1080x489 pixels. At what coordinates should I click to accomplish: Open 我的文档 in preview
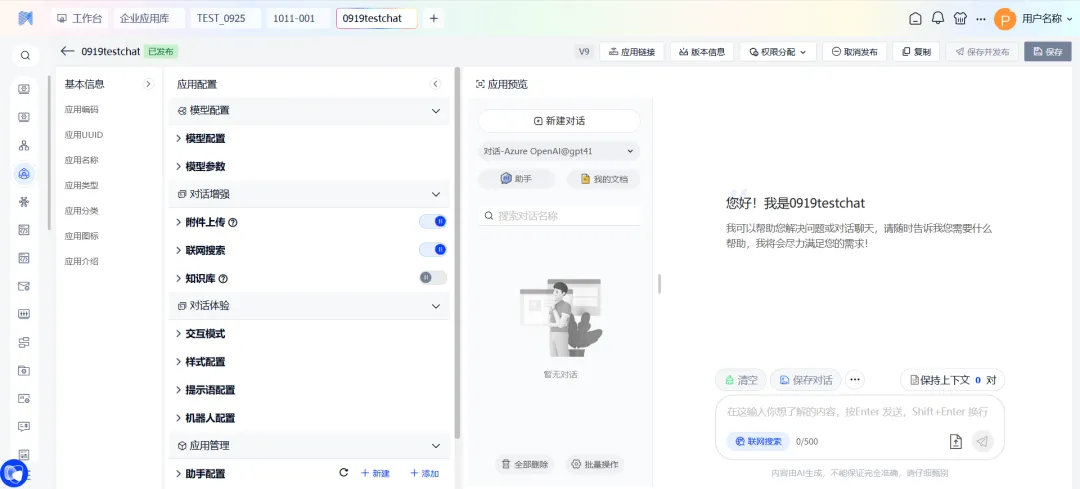pos(603,179)
